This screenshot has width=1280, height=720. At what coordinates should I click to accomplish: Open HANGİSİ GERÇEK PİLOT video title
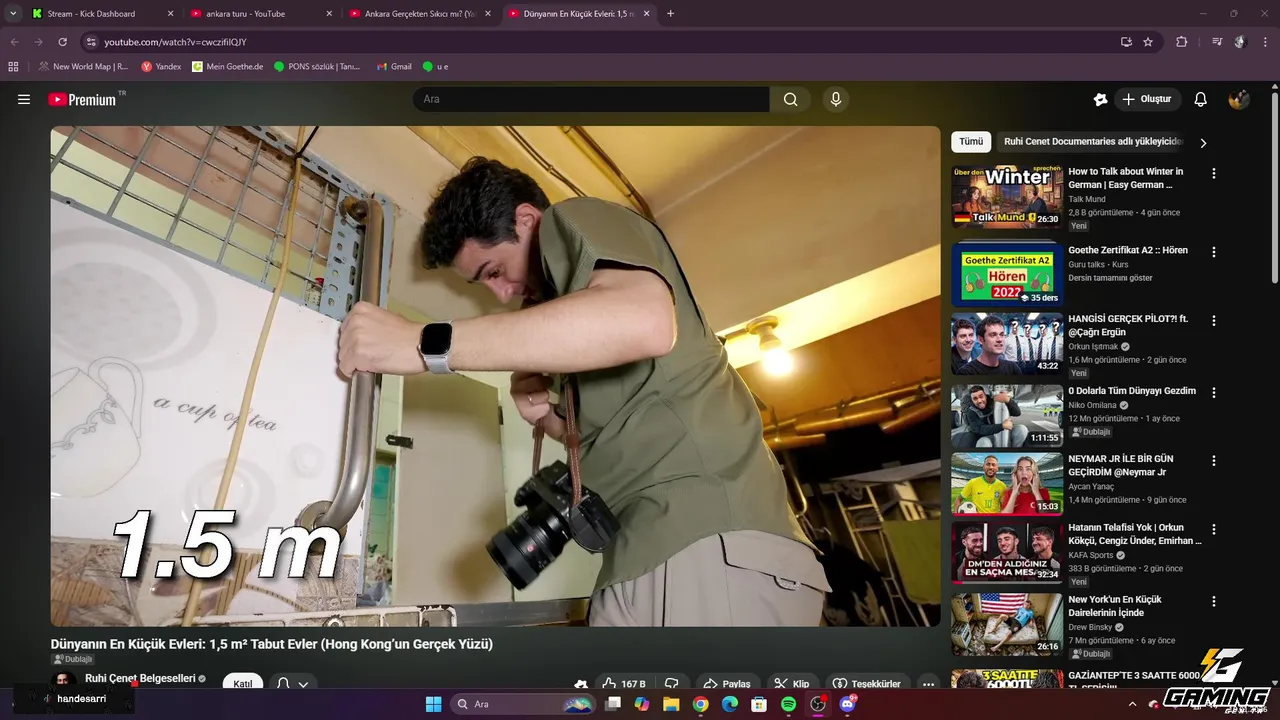point(1128,325)
